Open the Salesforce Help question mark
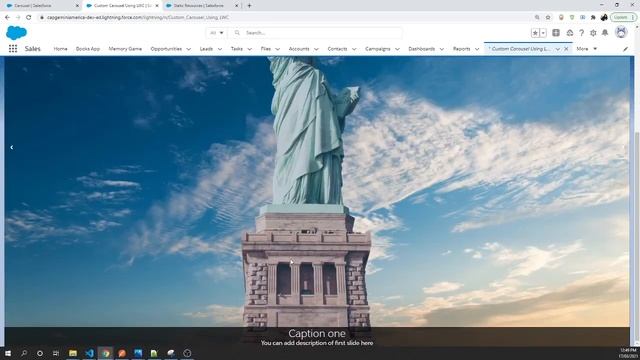Screen dimensions: 640x360 581,33
